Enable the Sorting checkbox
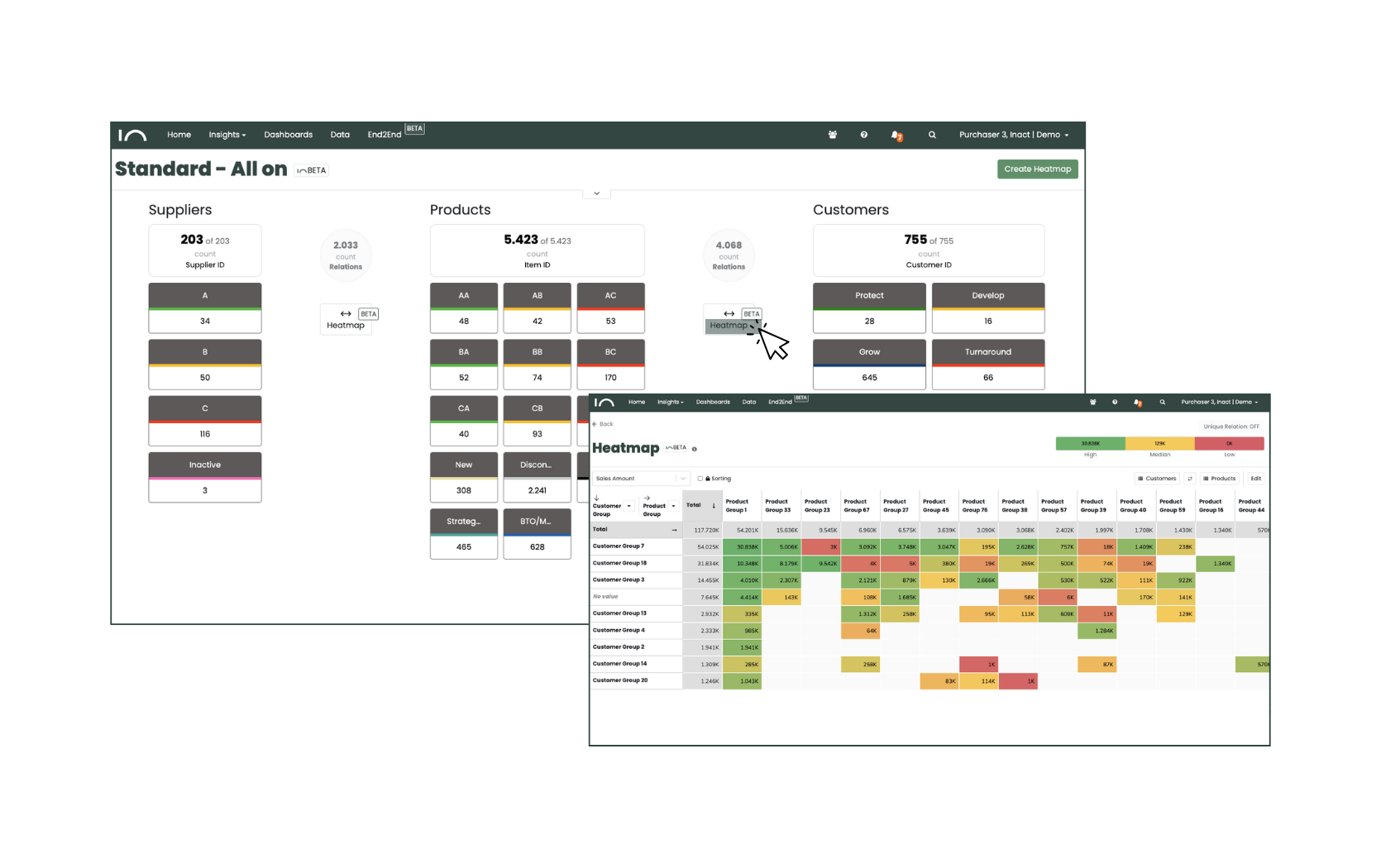This screenshot has width=1381, height=868. [x=700, y=479]
